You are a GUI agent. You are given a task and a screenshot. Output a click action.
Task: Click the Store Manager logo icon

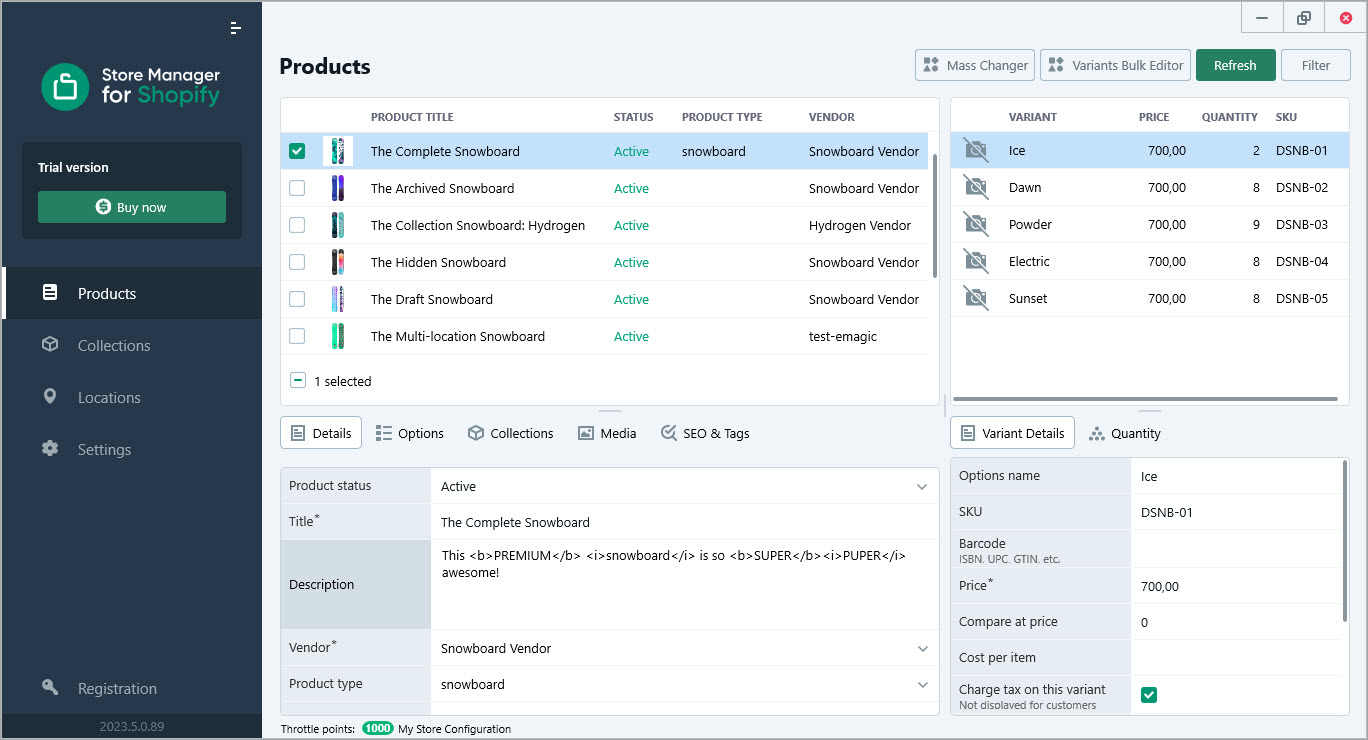[x=65, y=87]
